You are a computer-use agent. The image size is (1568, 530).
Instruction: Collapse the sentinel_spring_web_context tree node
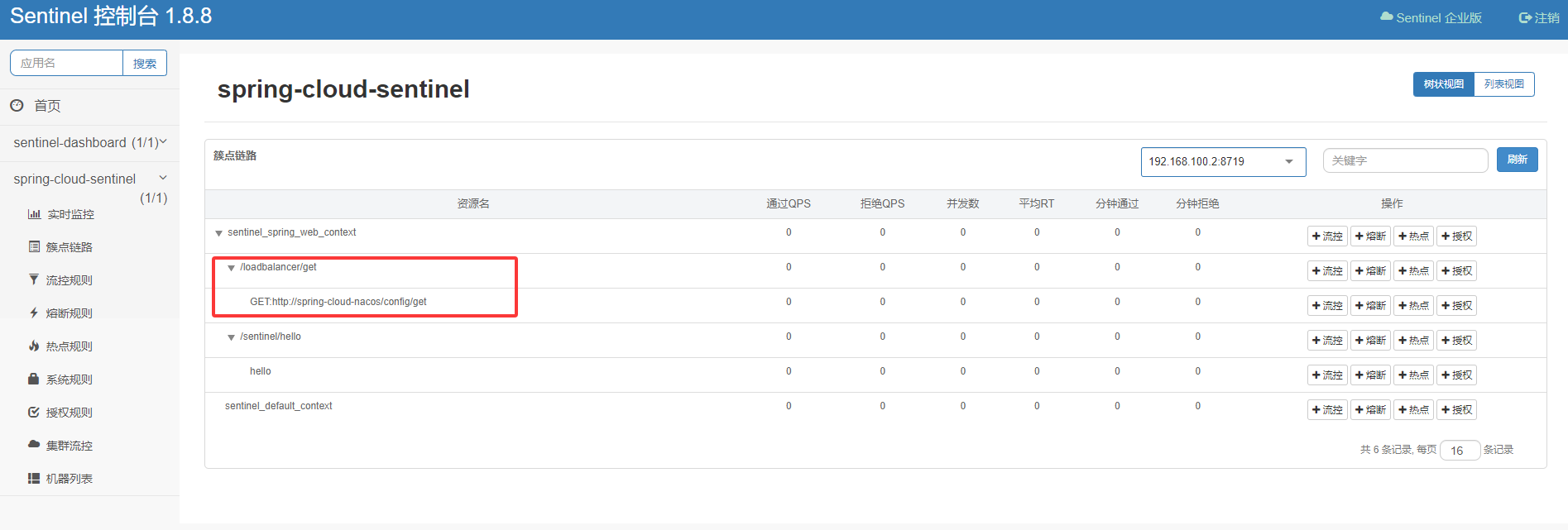219,233
